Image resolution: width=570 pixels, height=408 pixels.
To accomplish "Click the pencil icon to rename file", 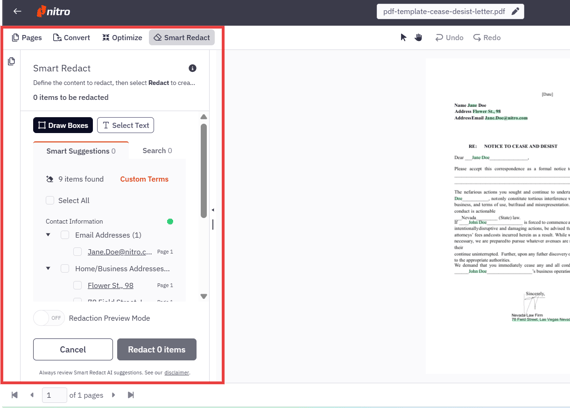I will [515, 11].
